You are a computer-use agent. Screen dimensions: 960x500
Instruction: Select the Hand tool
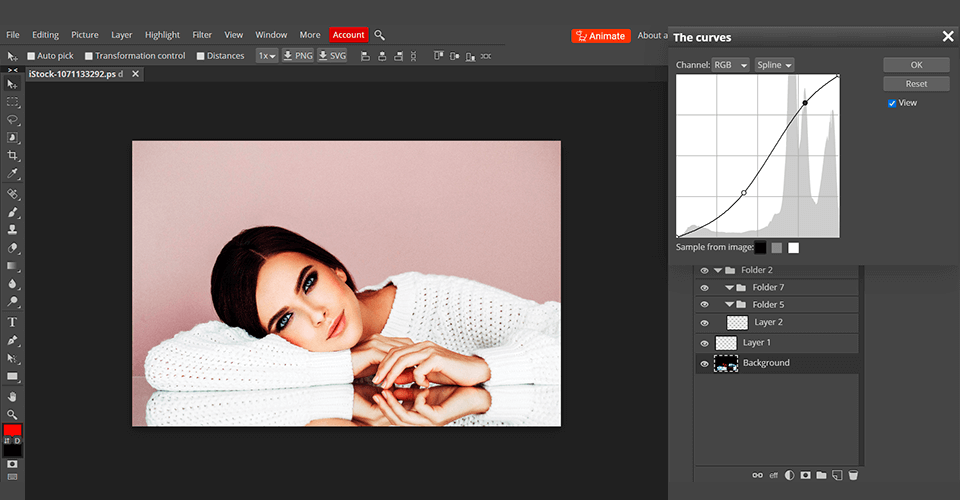(x=13, y=396)
